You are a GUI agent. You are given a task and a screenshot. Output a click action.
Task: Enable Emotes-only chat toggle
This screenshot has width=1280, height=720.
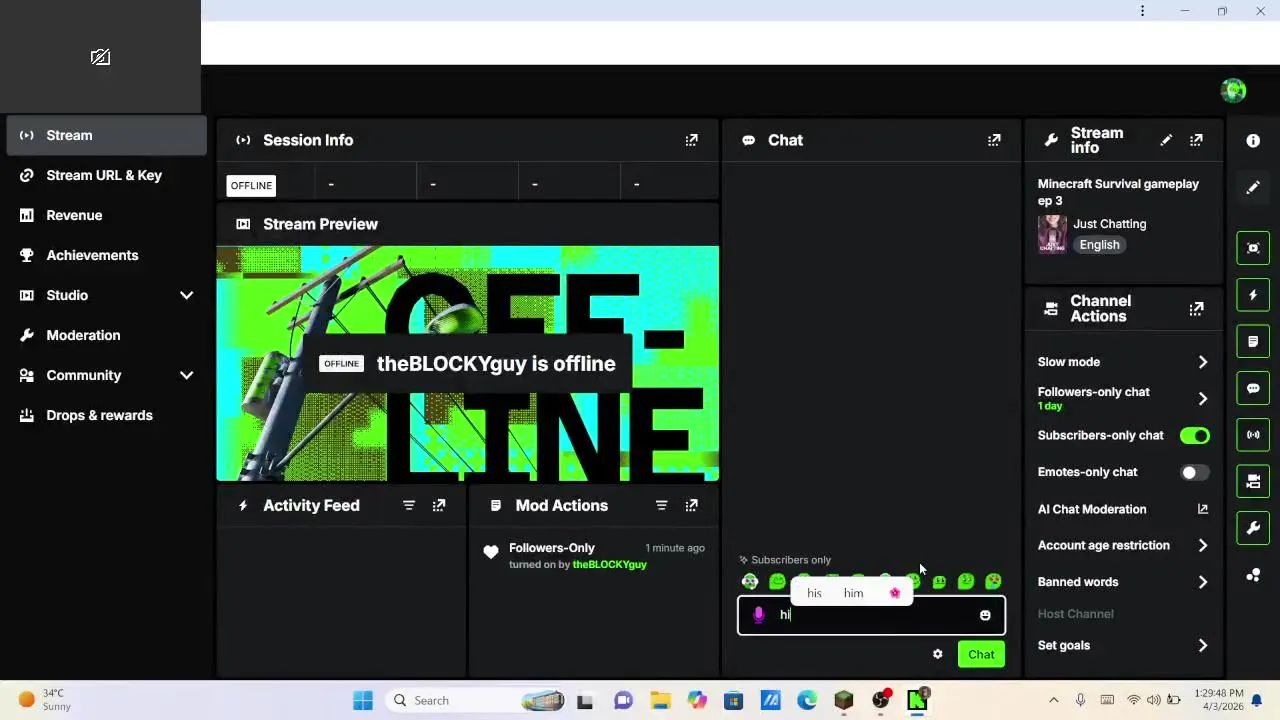click(x=1195, y=472)
